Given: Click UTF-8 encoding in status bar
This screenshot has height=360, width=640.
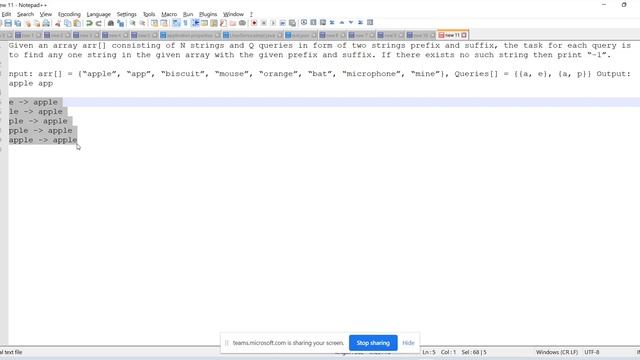Looking at the screenshot, I should 592,352.
